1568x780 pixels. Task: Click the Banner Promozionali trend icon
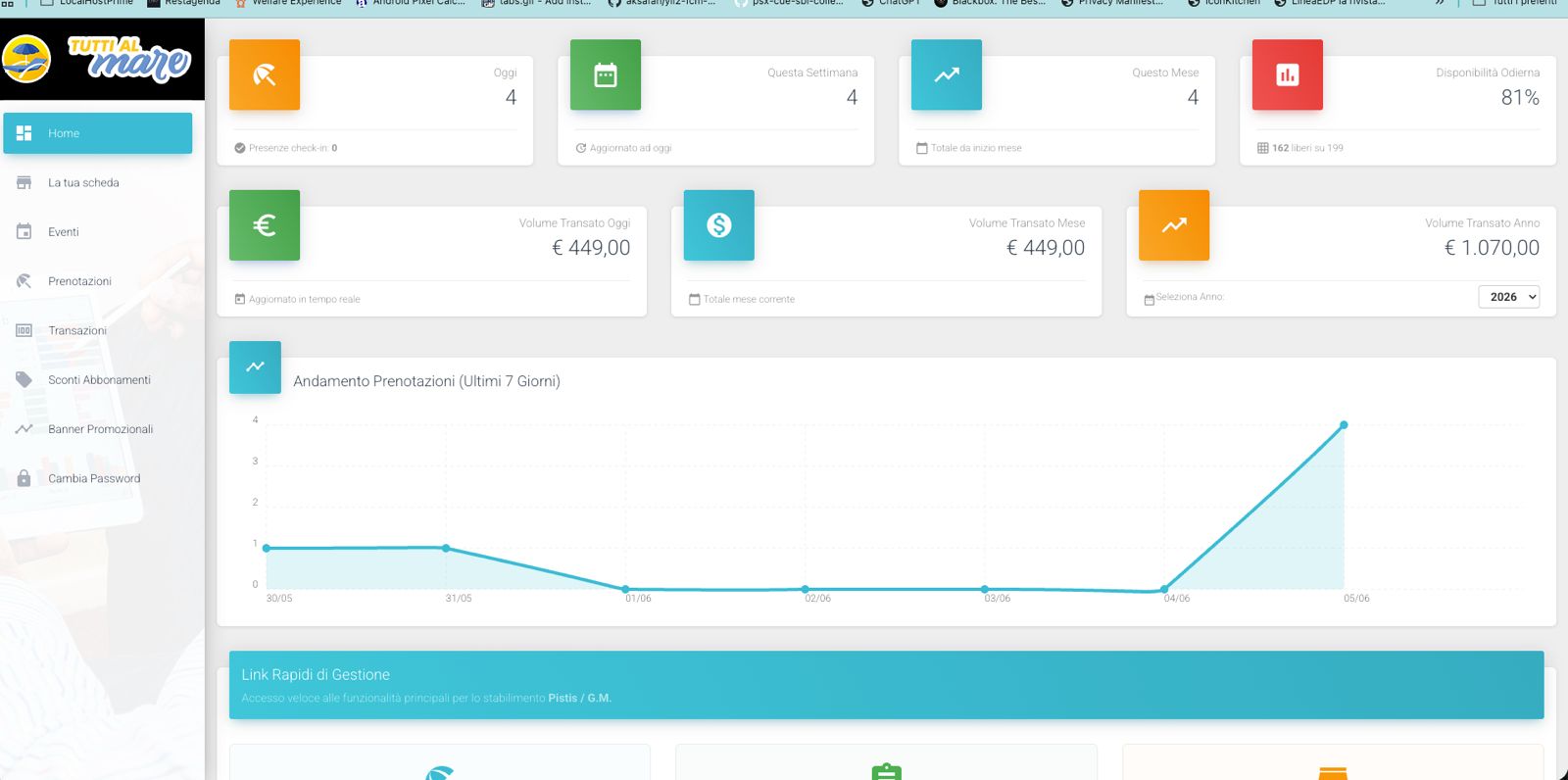click(24, 429)
